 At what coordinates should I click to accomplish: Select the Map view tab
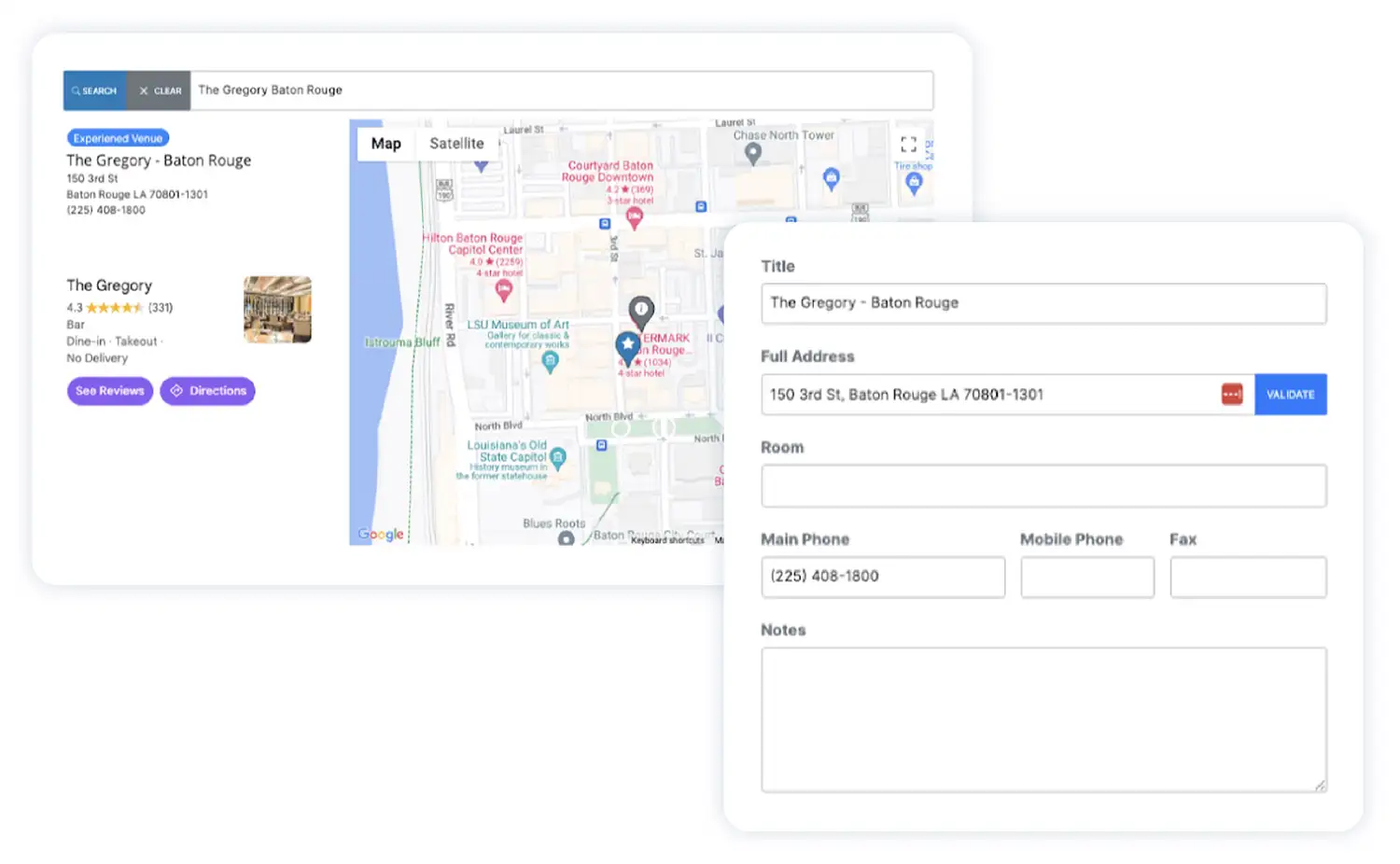(x=385, y=144)
